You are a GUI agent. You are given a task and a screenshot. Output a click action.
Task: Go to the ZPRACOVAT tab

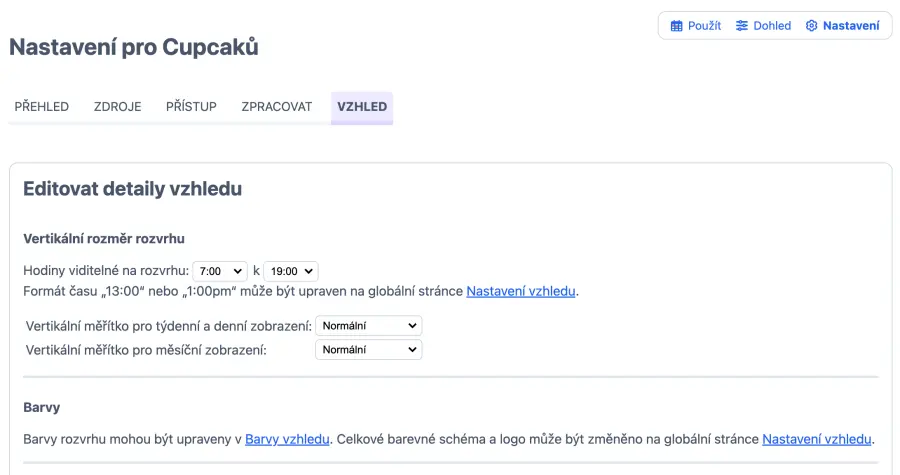tap(277, 107)
